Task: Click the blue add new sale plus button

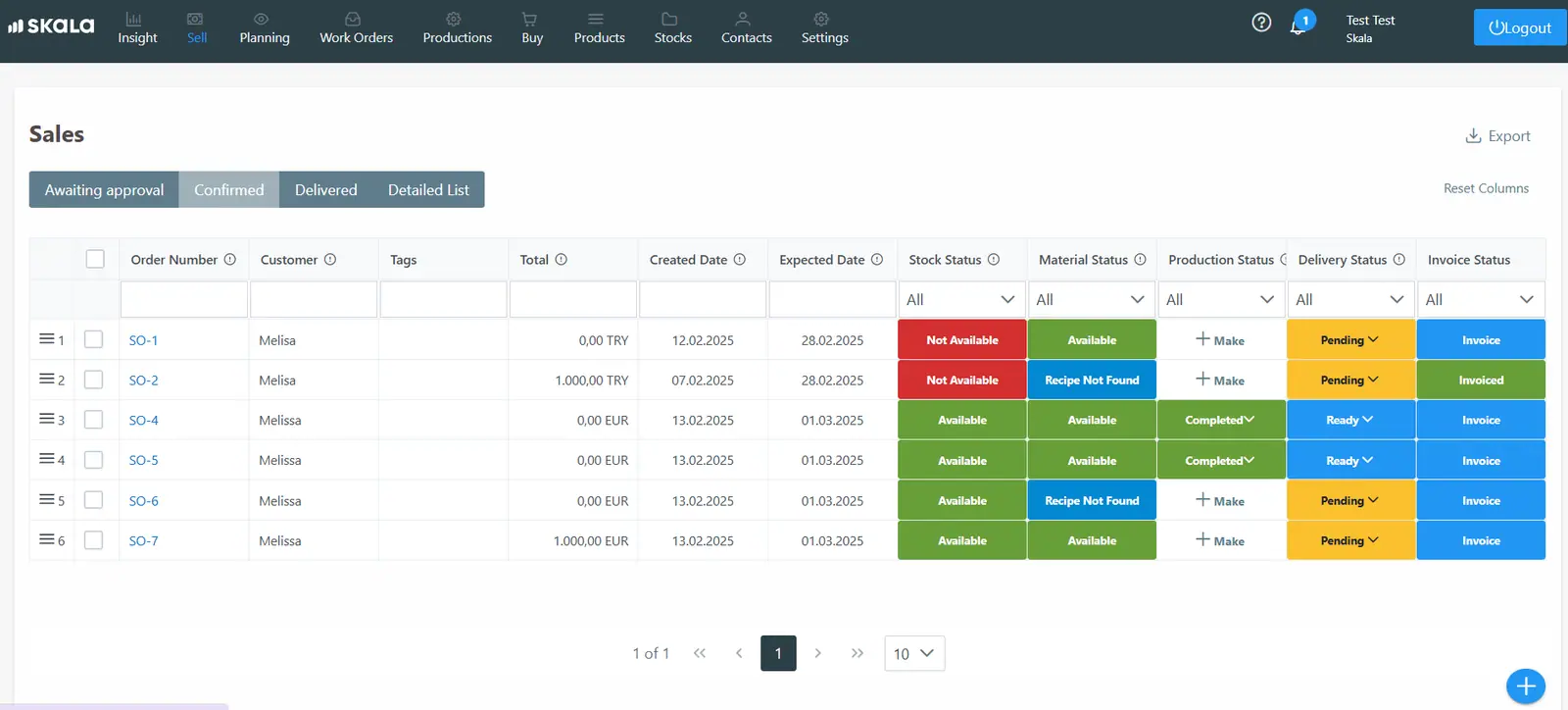Action: click(x=1525, y=686)
